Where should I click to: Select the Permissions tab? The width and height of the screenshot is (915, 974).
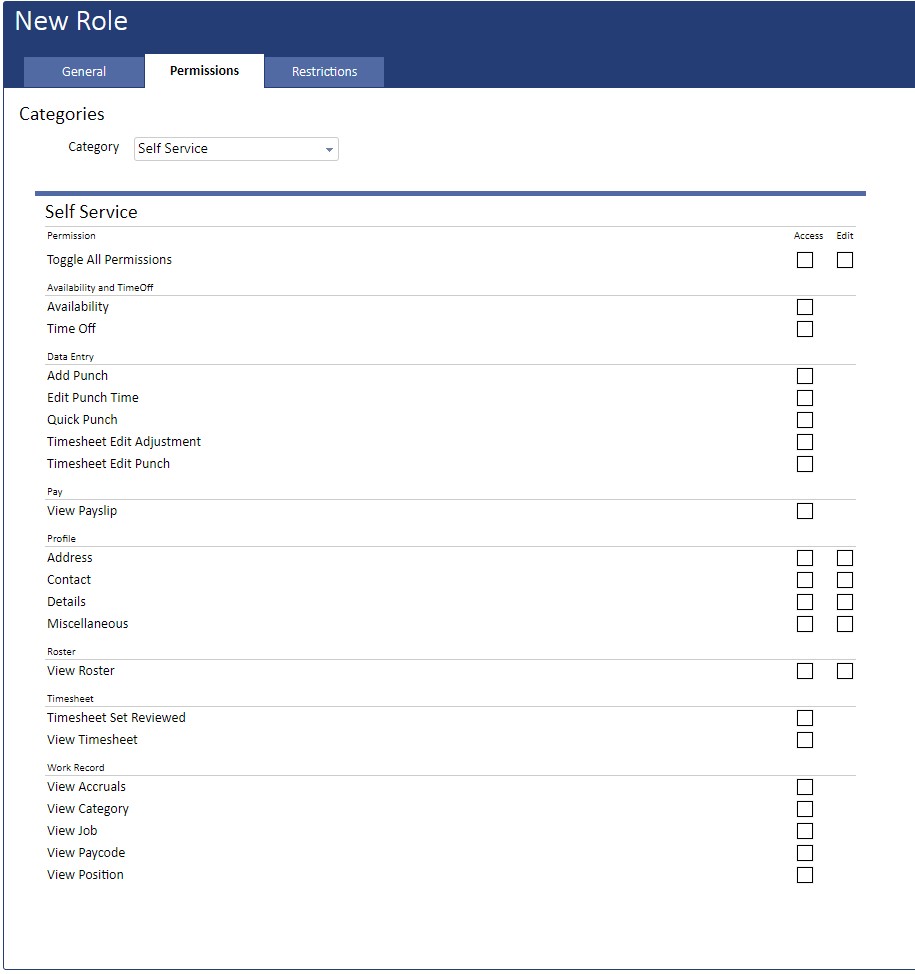point(204,71)
